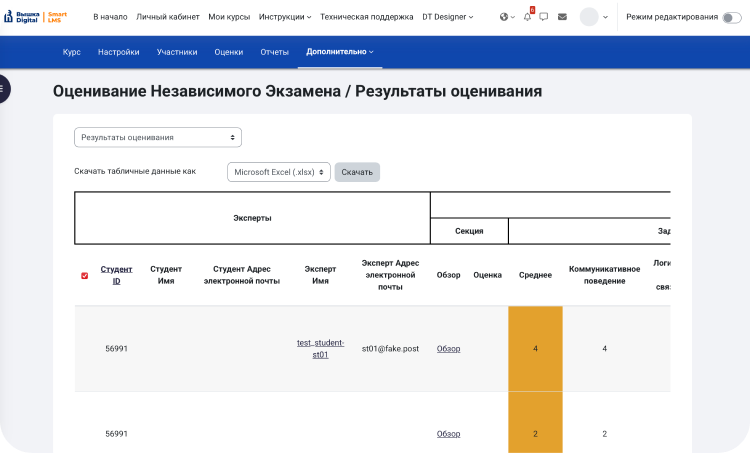This screenshot has width=750, height=453.
Task: Click the Секция header cell
Action: click(x=469, y=231)
